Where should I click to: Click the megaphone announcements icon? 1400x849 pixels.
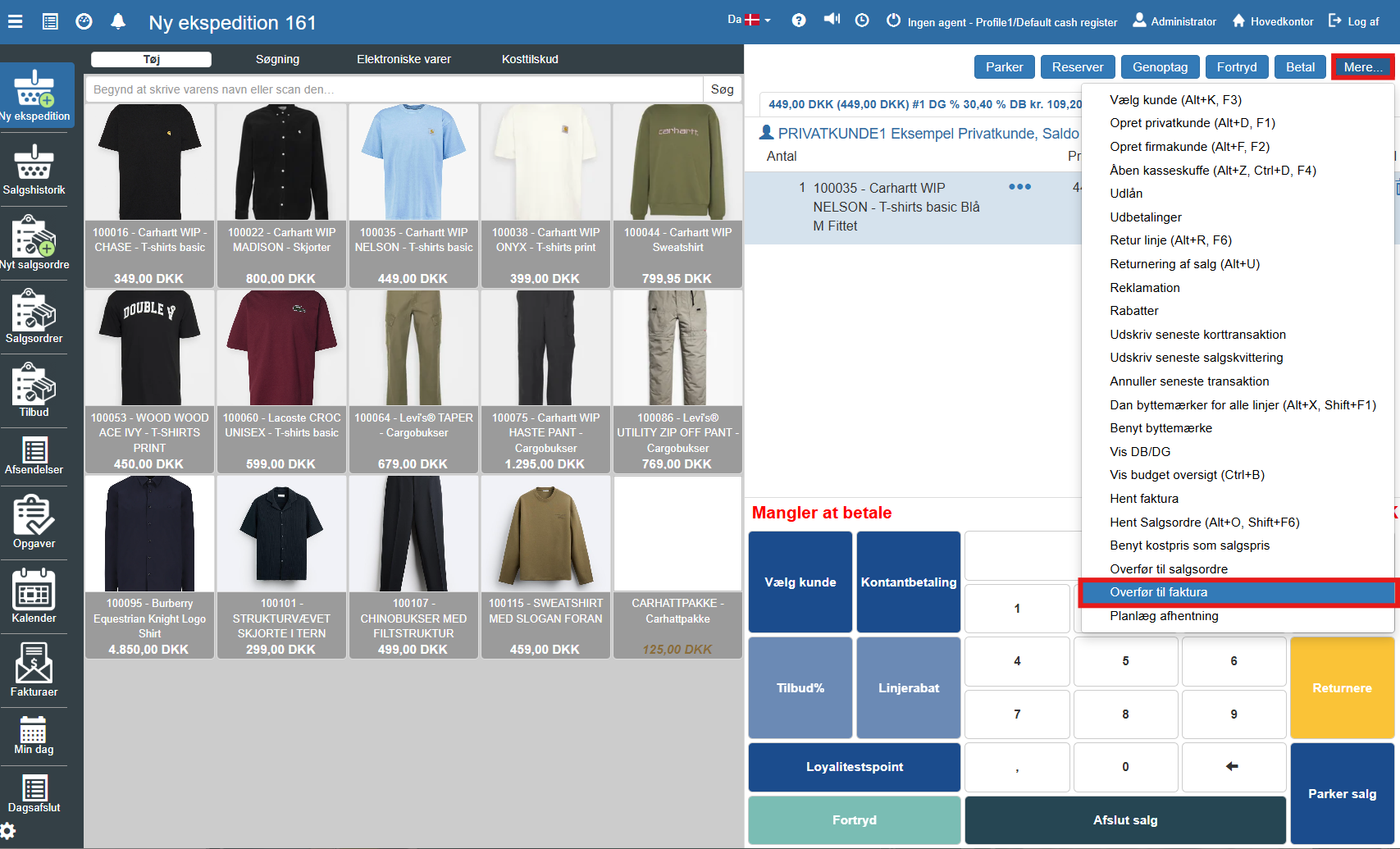(x=832, y=20)
